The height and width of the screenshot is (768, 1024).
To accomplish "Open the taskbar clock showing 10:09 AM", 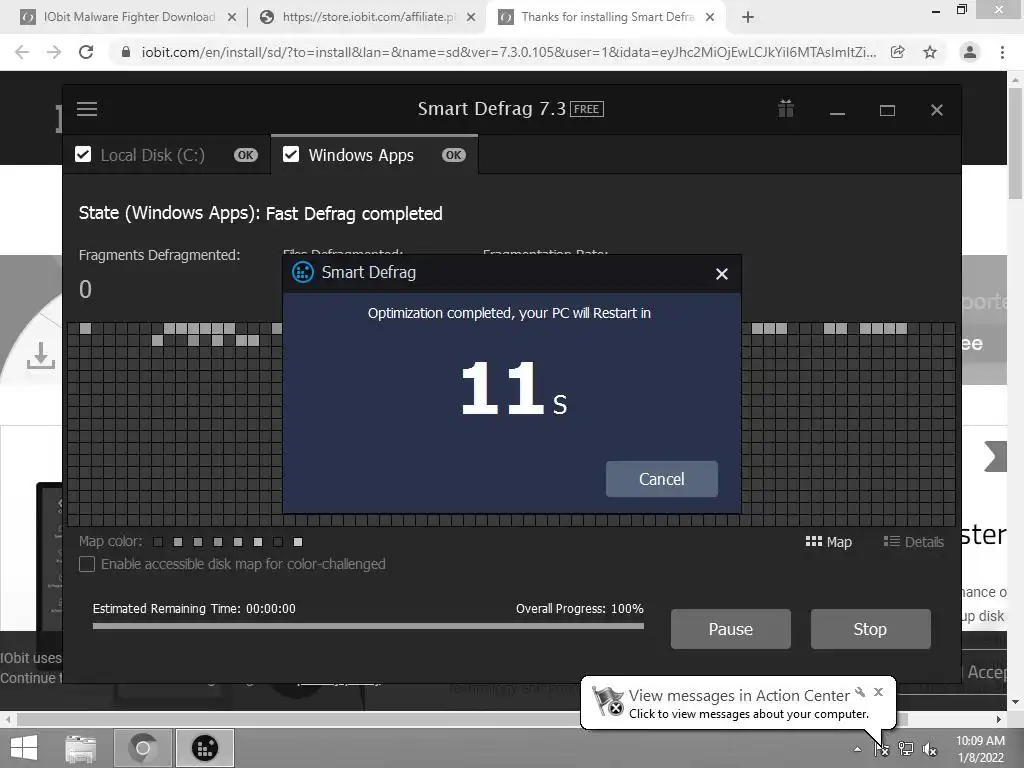I will (980, 749).
